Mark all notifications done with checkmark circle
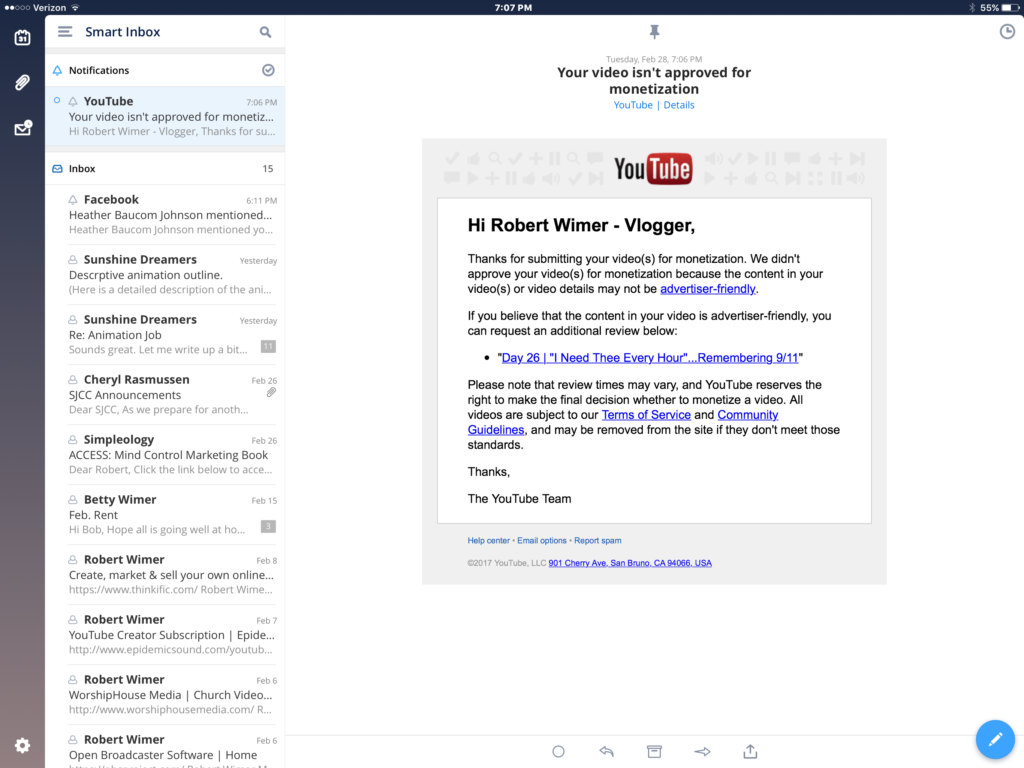1024x768 pixels. tap(268, 71)
